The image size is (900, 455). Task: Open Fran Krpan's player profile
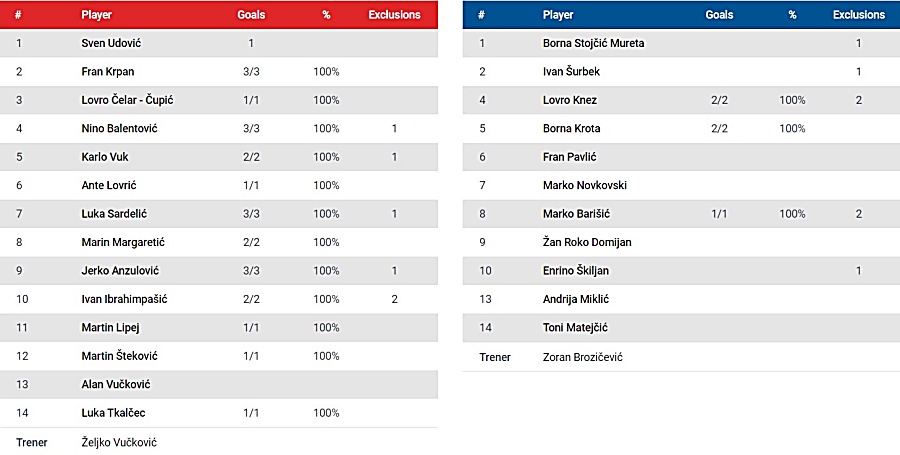click(107, 72)
